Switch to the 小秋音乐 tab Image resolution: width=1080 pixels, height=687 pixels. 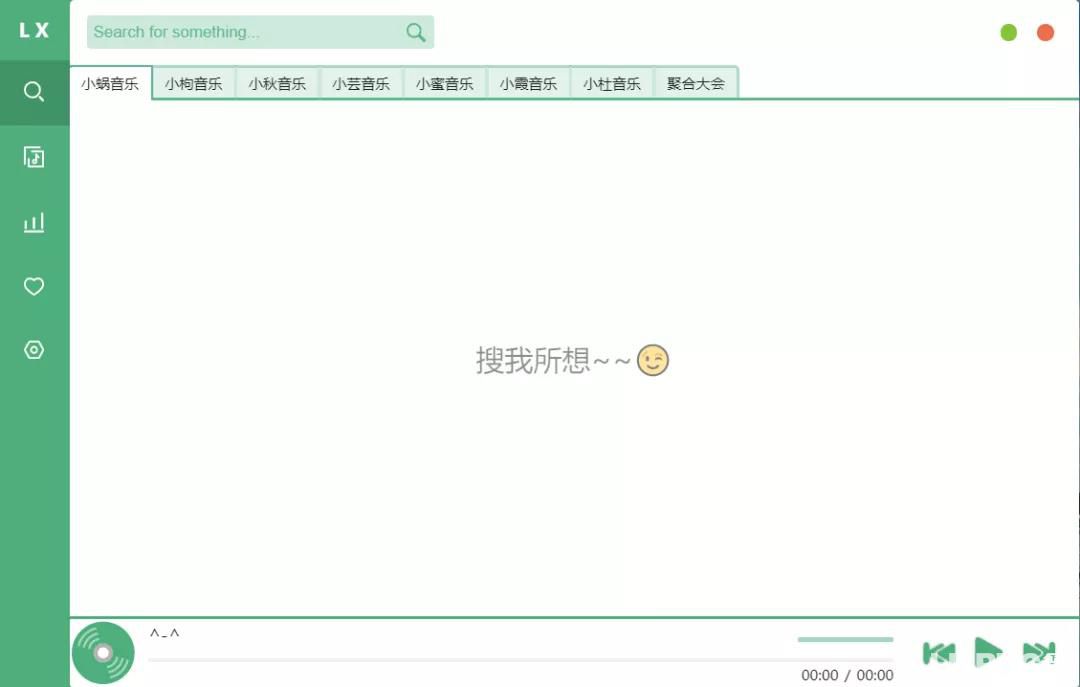(277, 83)
